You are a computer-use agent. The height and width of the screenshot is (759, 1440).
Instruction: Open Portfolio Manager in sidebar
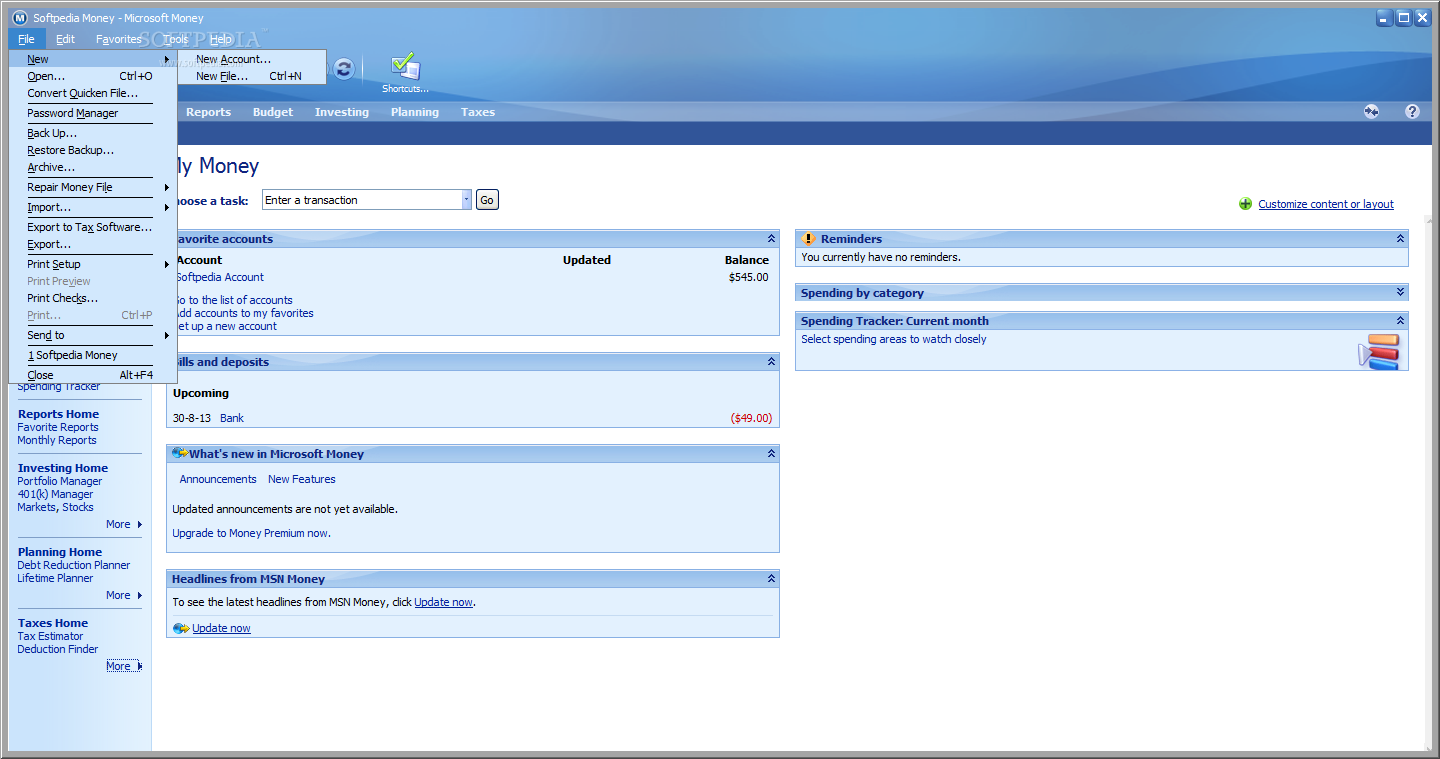pos(60,481)
